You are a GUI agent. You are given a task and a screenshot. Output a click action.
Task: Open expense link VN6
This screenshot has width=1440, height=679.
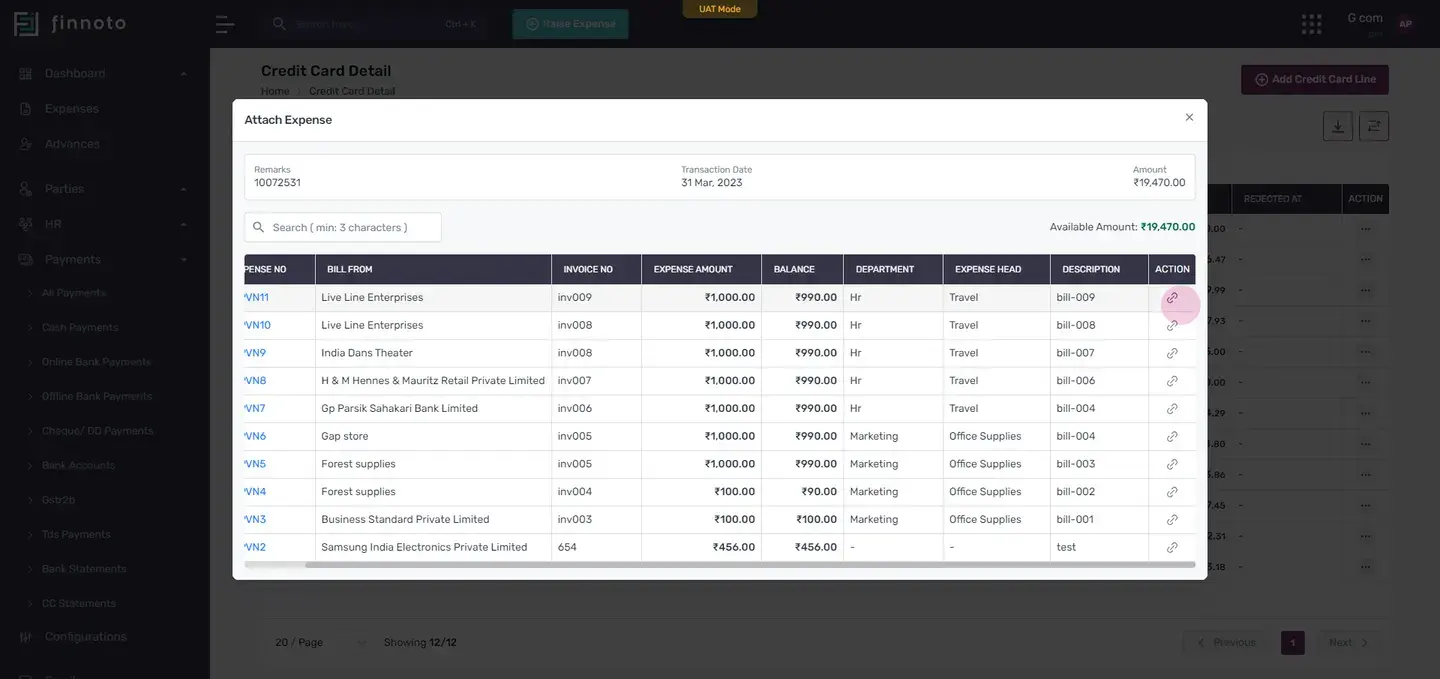click(255, 436)
